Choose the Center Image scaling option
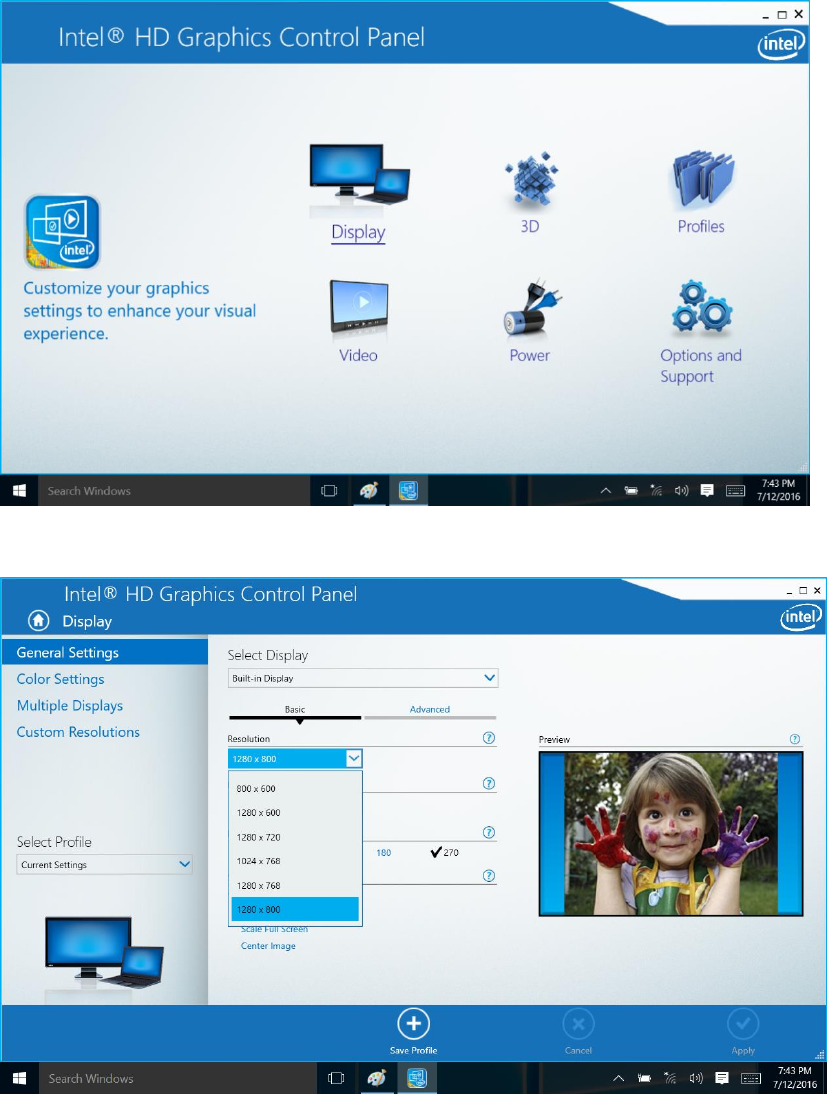The width and height of the screenshot is (827, 1094). point(268,945)
